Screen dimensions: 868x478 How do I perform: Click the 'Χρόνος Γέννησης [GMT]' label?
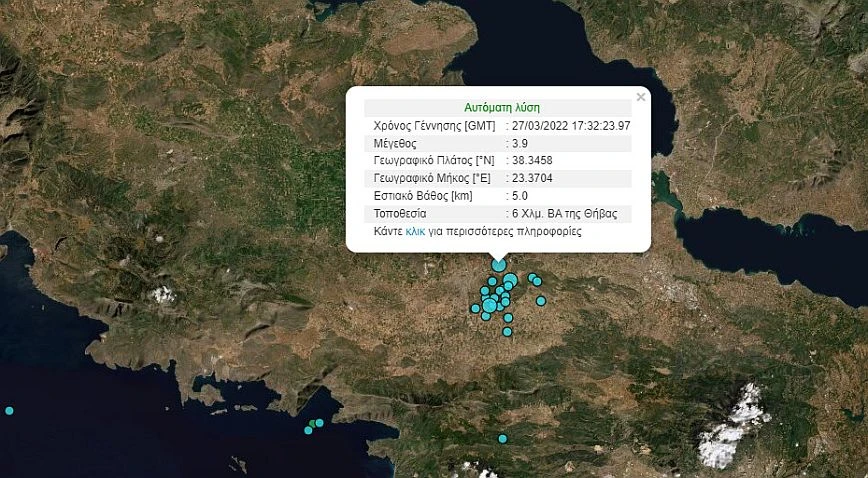point(433,125)
